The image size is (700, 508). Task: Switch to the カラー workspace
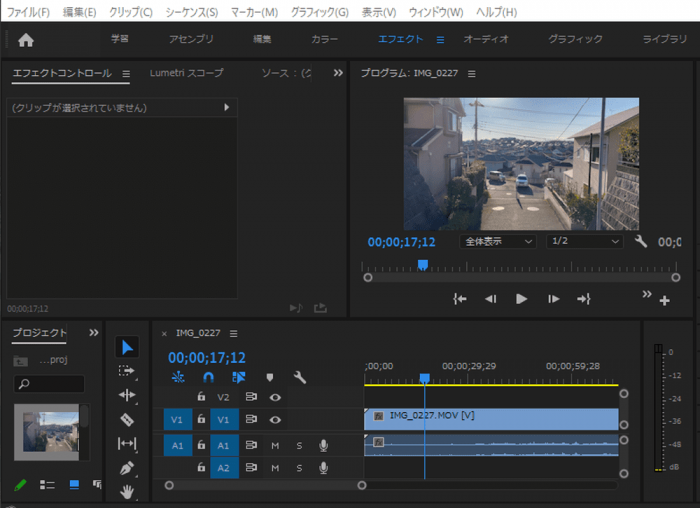pyautogui.click(x=325, y=39)
